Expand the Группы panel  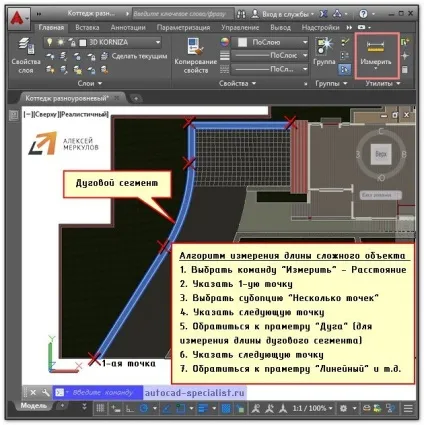[x=331, y=83]
